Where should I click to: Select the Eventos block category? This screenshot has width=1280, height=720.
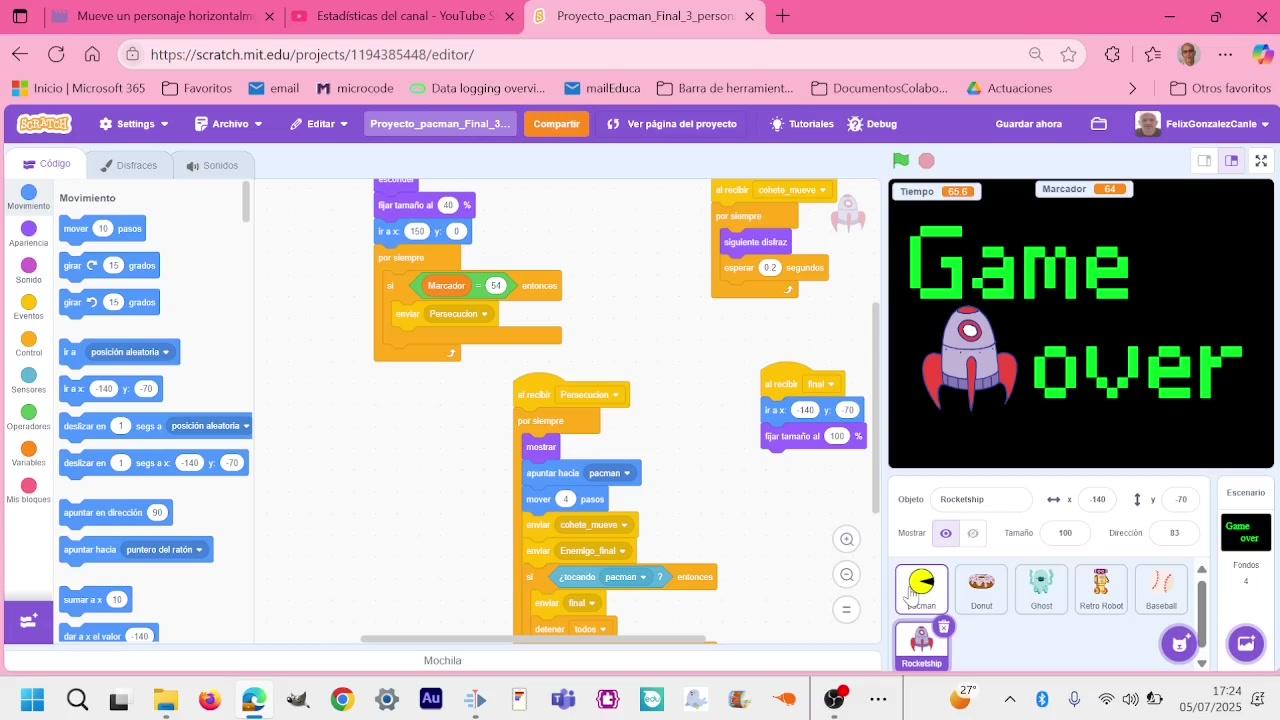[x=29, y=308]
